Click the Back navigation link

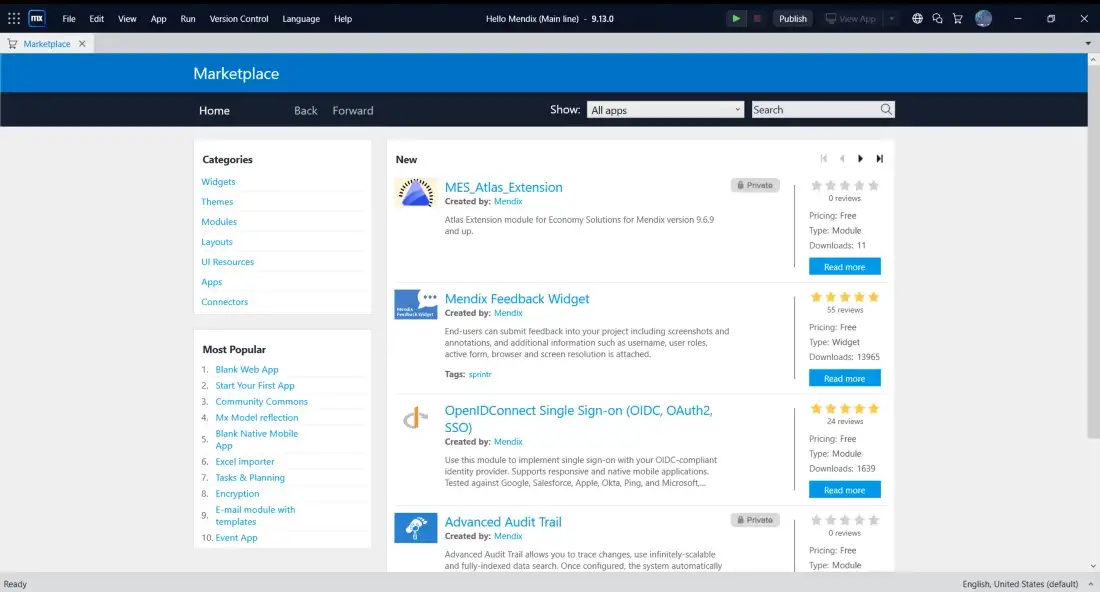coord(306,110)
